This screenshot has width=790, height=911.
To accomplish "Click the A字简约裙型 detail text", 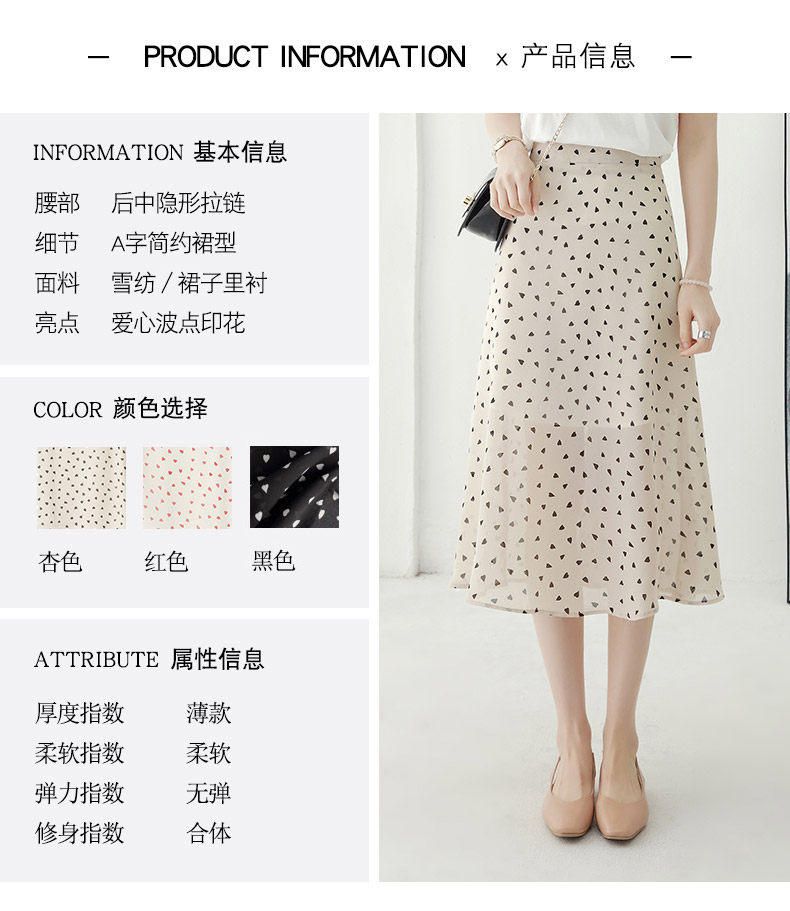I will [173, 243].
